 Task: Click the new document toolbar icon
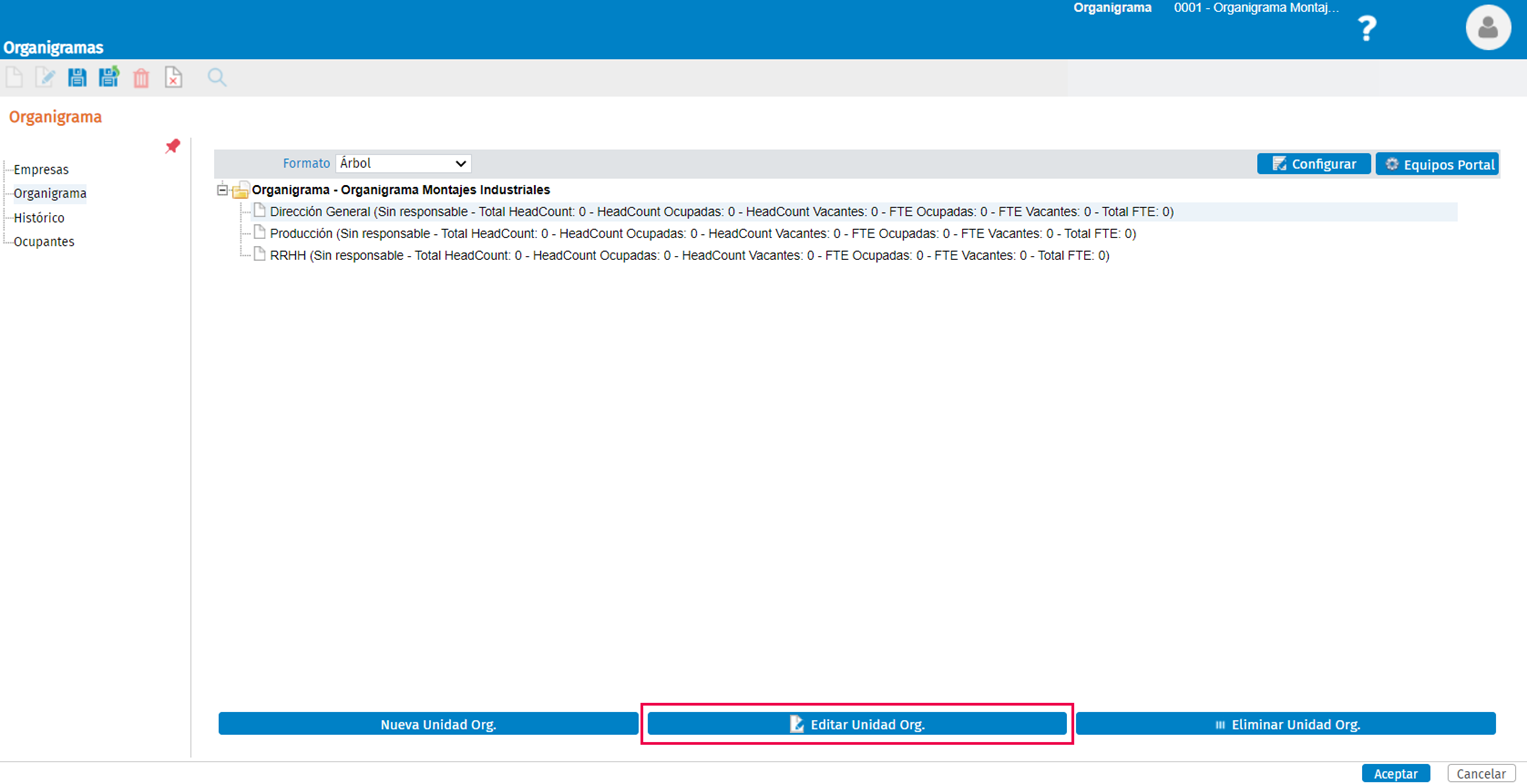coord(14,78)
